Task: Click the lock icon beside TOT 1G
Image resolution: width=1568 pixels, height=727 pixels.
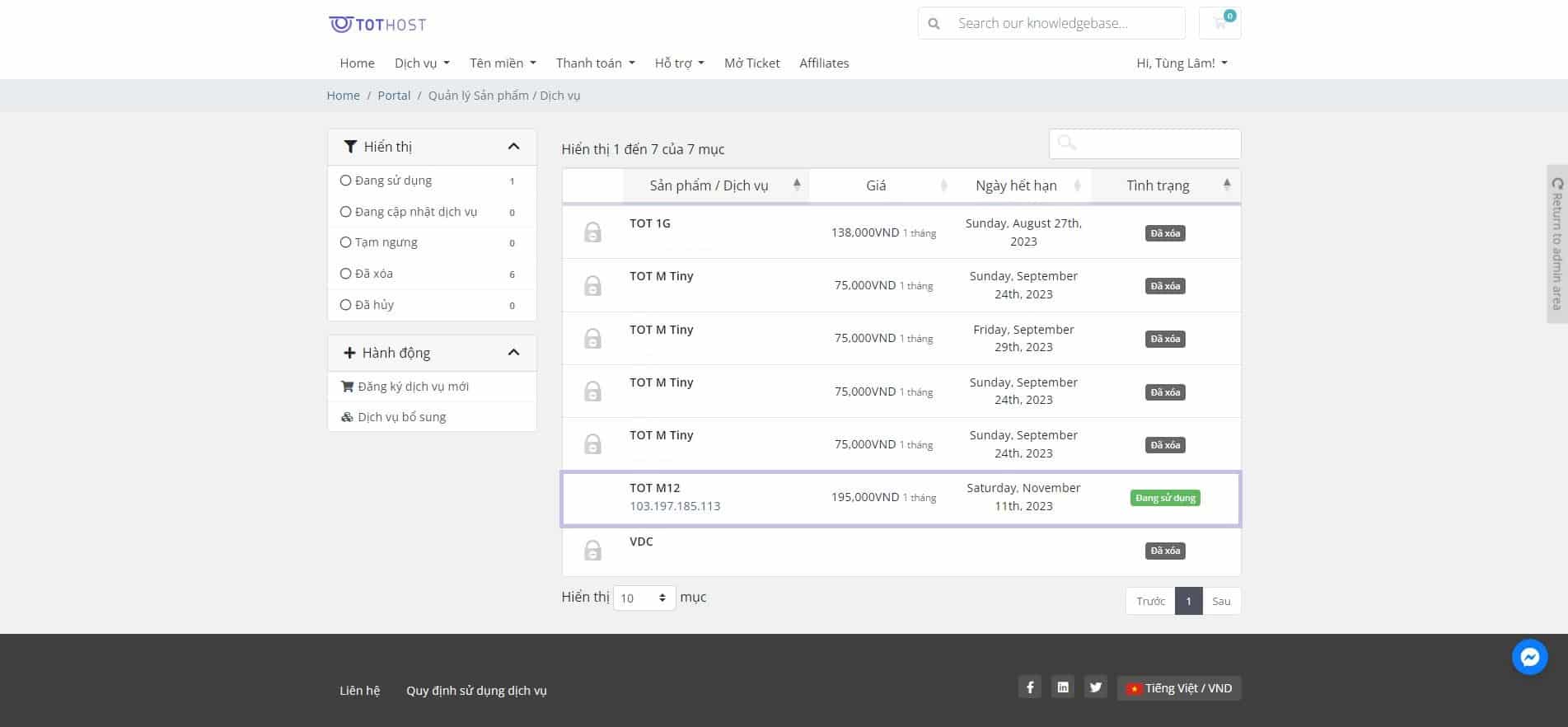Action: click(x=592, y=232)
